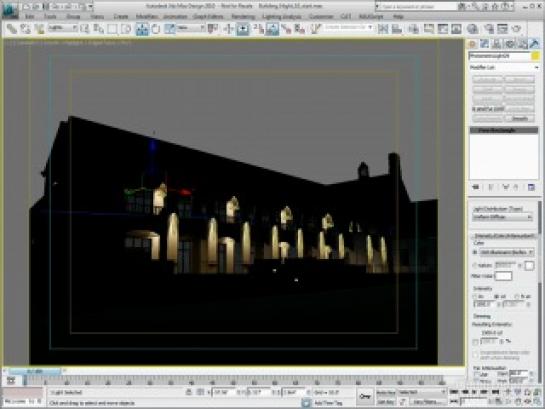Click the Auto Key button
Viewport: 545px width, 409px height.
click(x=386, y=392)
